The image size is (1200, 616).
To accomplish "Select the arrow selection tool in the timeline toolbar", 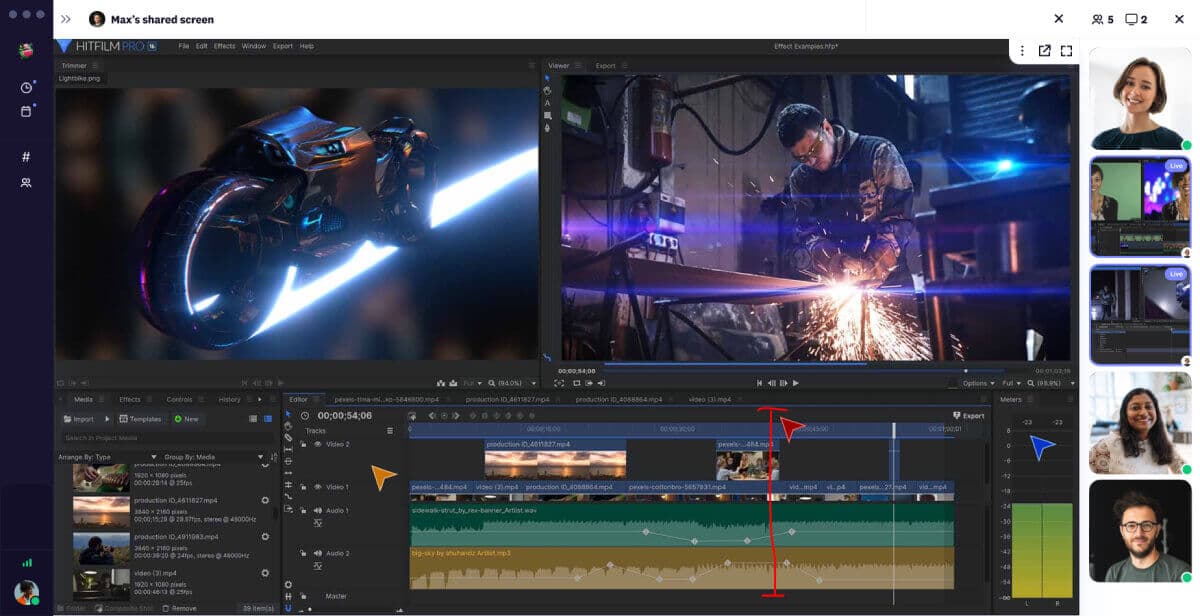I will coord(291,413).
